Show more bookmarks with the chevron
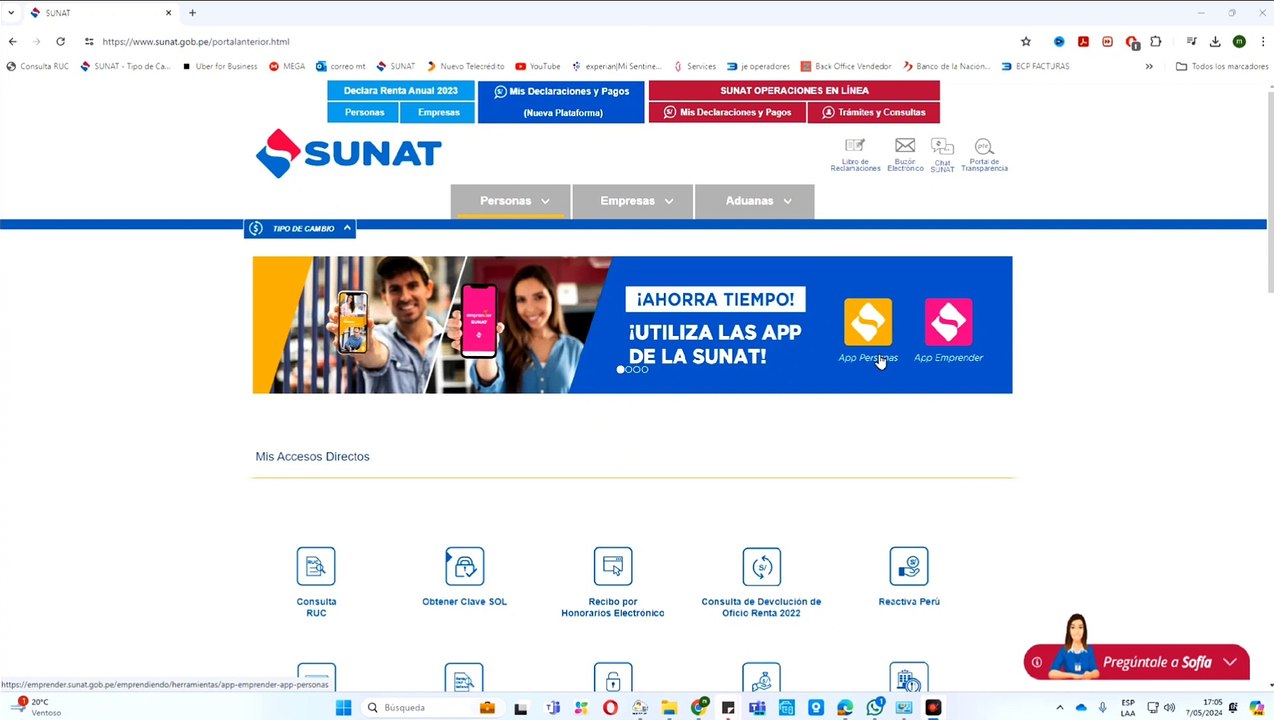The height and width of the screenshot is (720, 1274). tap(1149, 66)
